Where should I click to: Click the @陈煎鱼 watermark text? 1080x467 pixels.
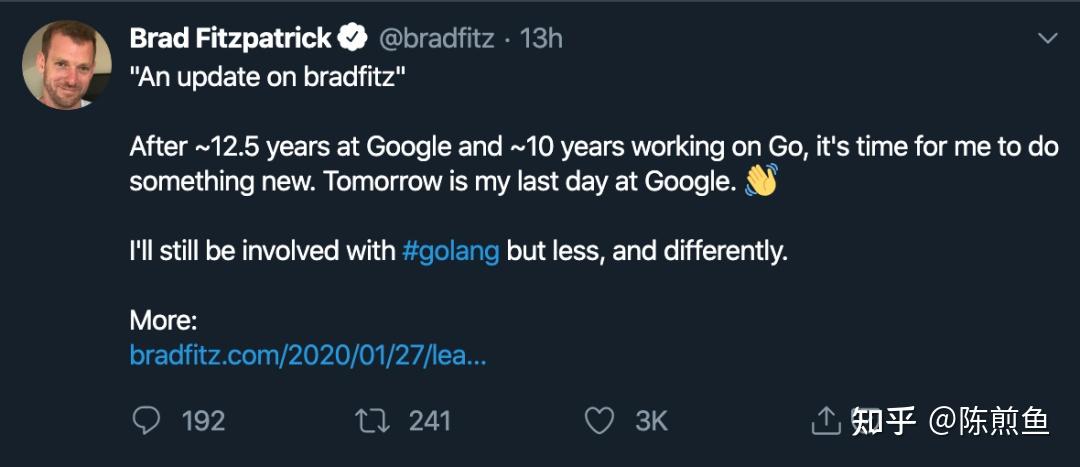(989, 421)
